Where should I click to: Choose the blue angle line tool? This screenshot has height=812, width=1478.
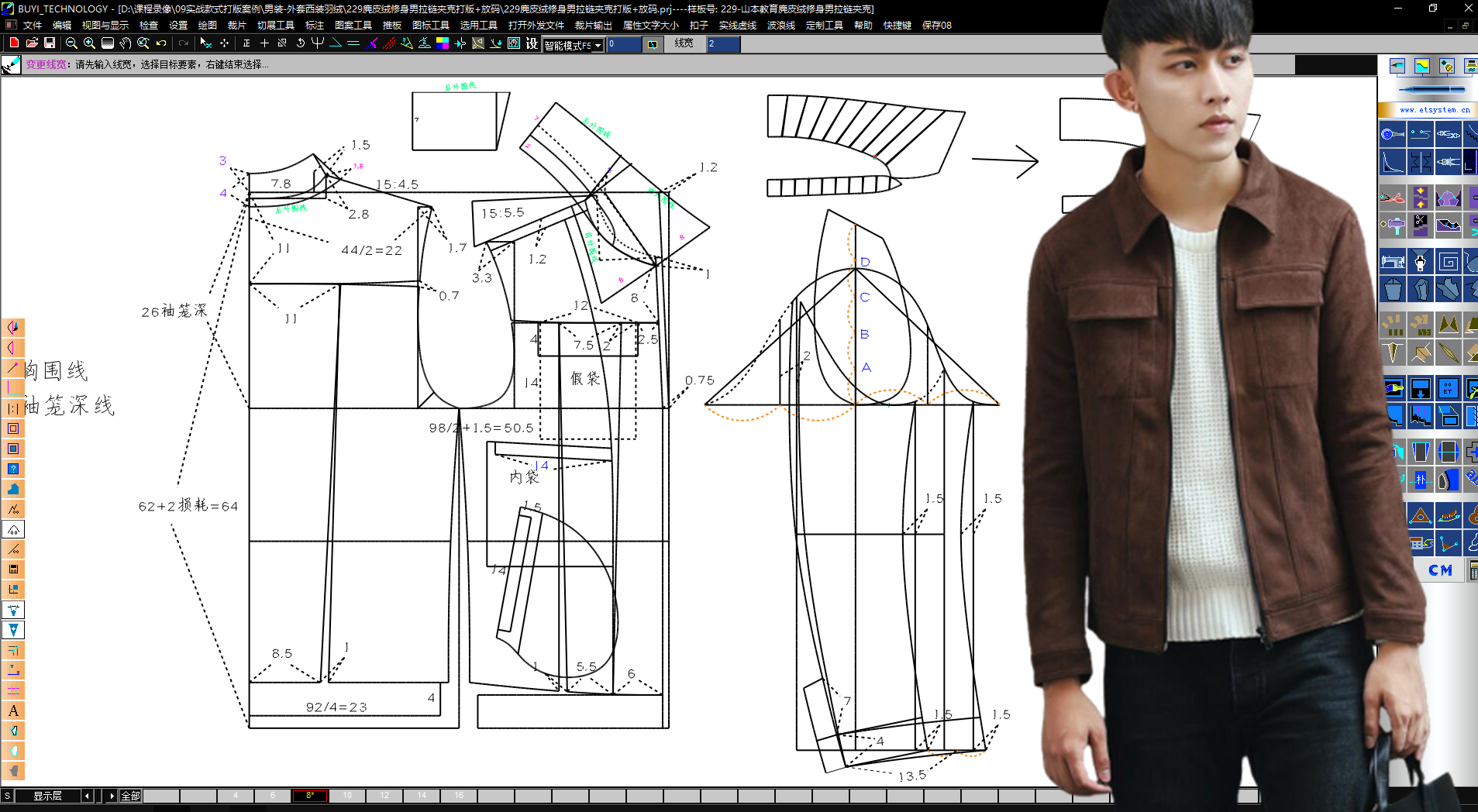pyautogui.click(x=336, y=43)
